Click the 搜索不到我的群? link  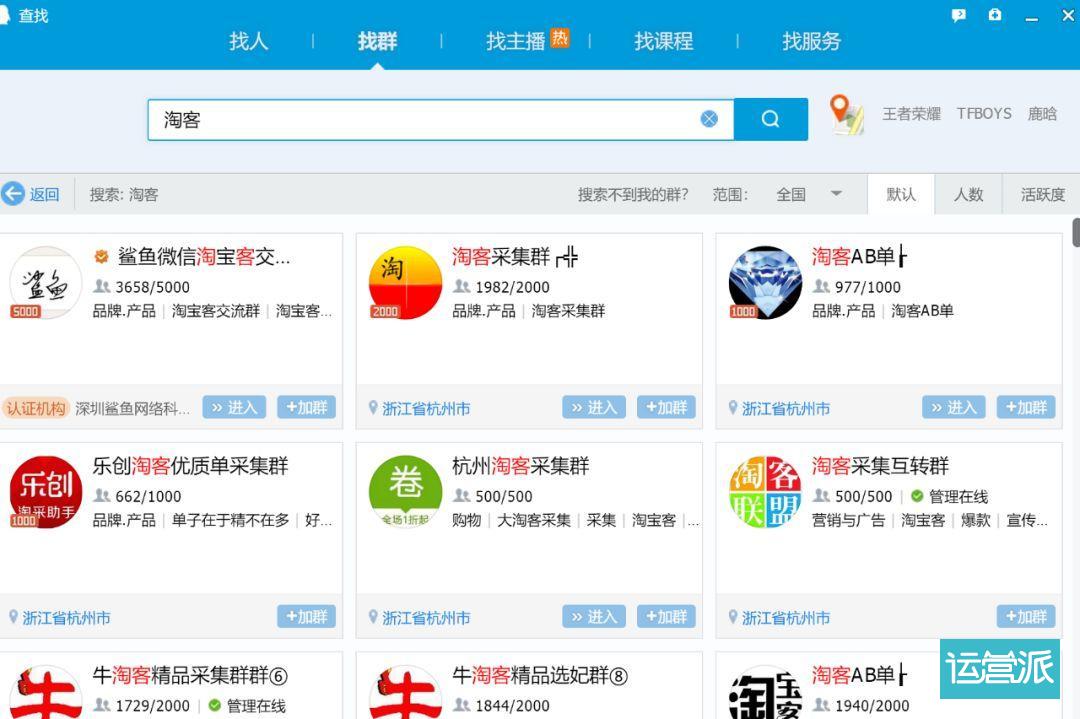point(633,195)
